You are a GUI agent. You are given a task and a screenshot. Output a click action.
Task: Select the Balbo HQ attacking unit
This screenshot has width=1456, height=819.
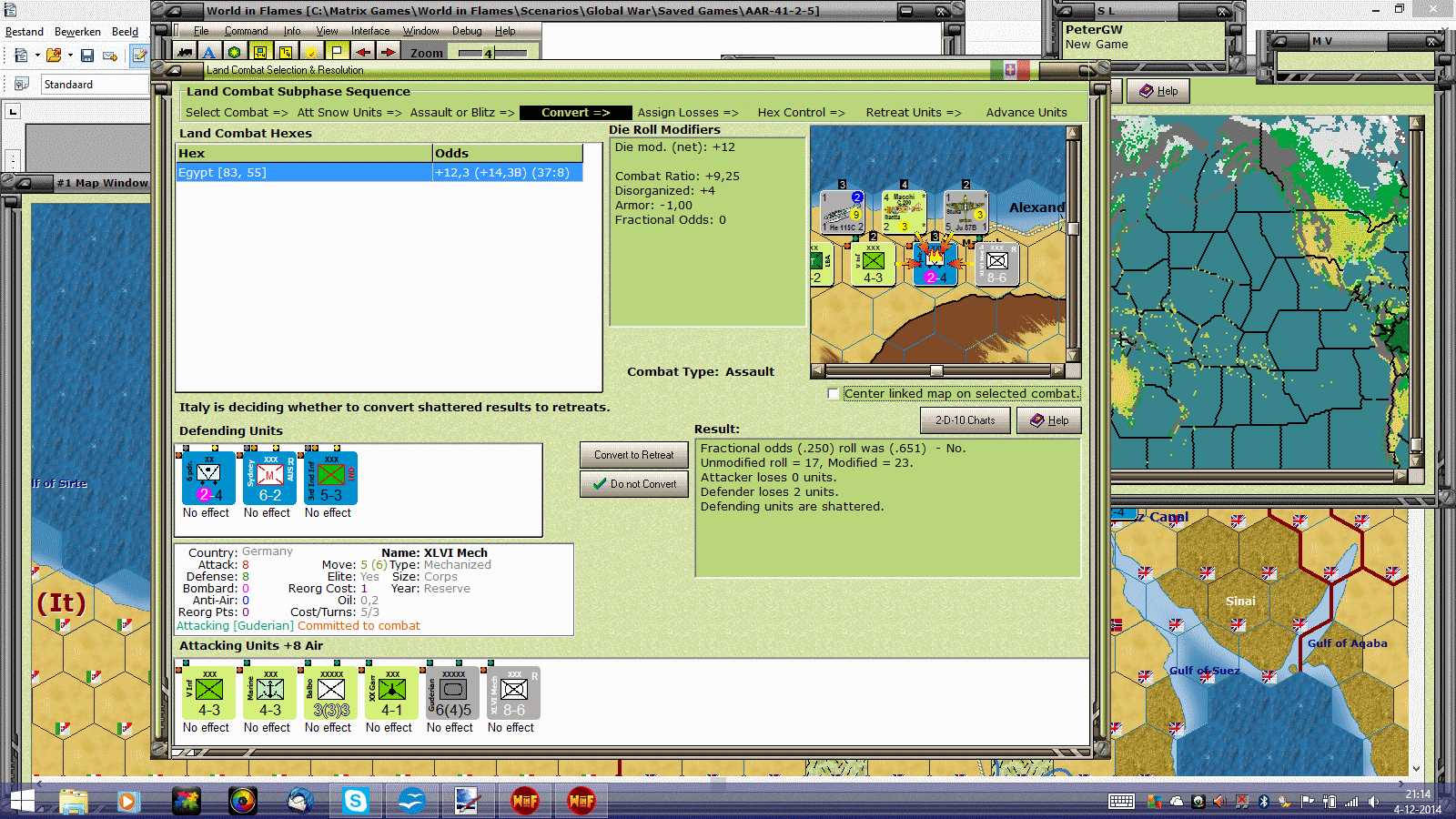coord(330,693)
